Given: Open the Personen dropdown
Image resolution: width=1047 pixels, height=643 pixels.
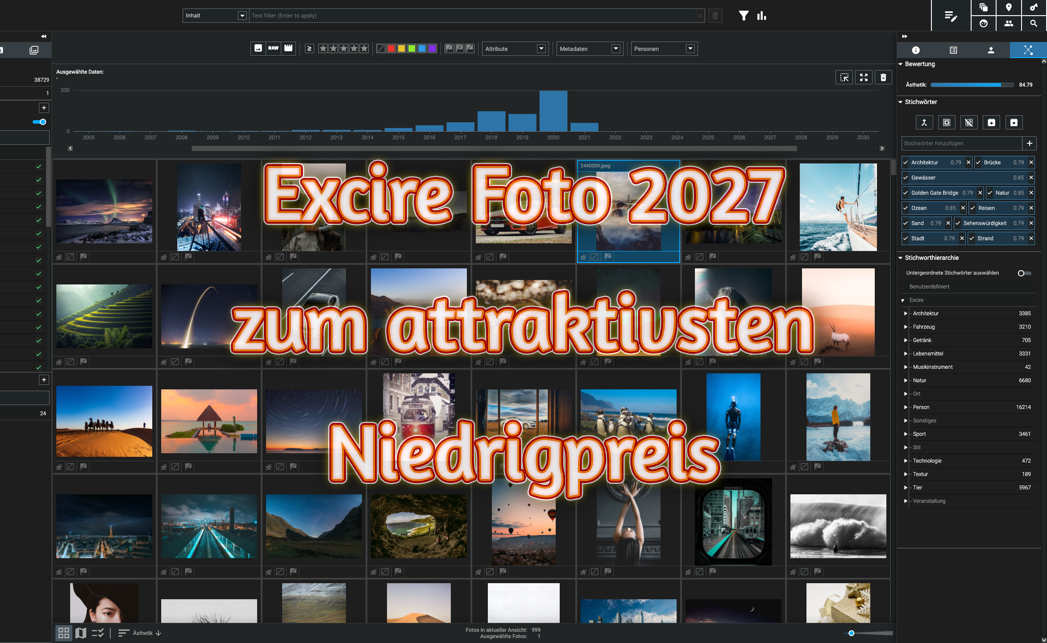Looking at the screenshot, I should coord(664,49).
